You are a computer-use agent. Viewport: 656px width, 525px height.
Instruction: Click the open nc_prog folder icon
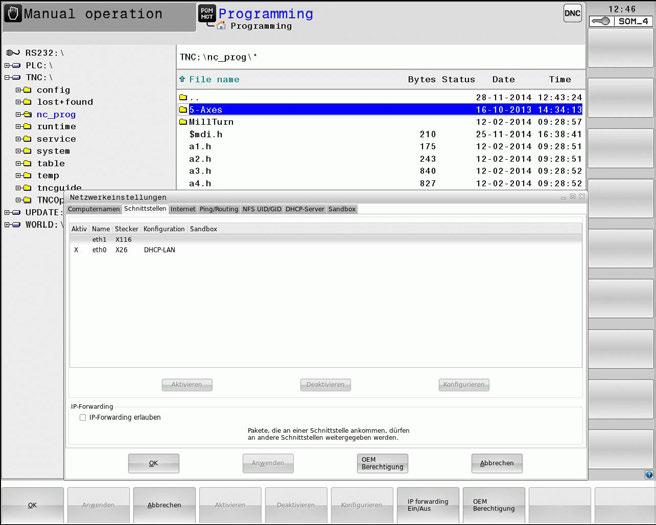point(27,114)
